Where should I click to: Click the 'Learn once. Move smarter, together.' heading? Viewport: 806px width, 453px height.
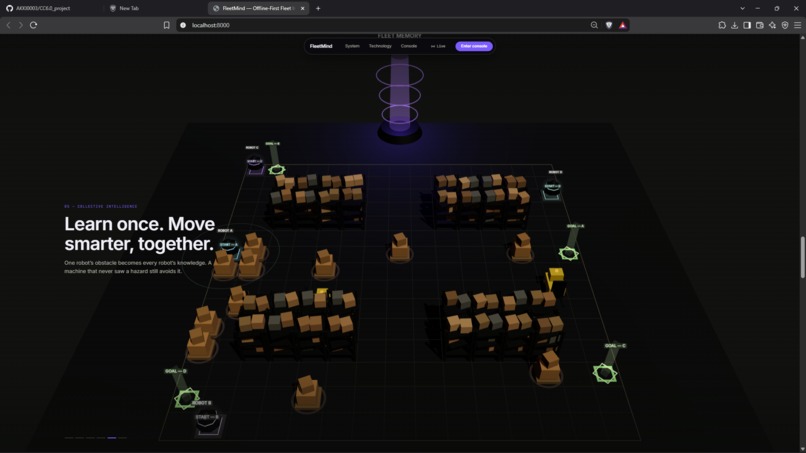click(x=139, y=234)
